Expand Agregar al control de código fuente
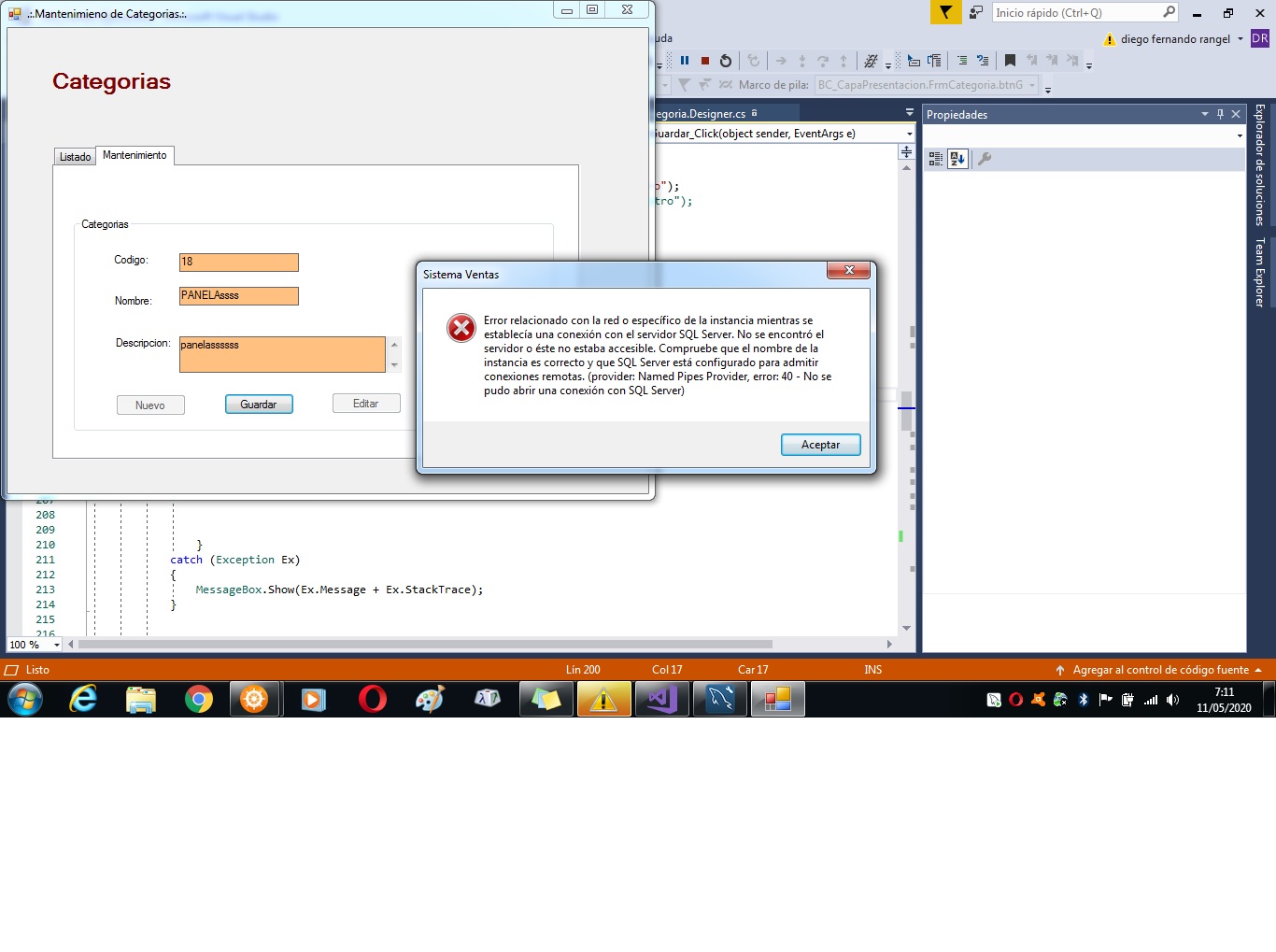 (1258, 670)
